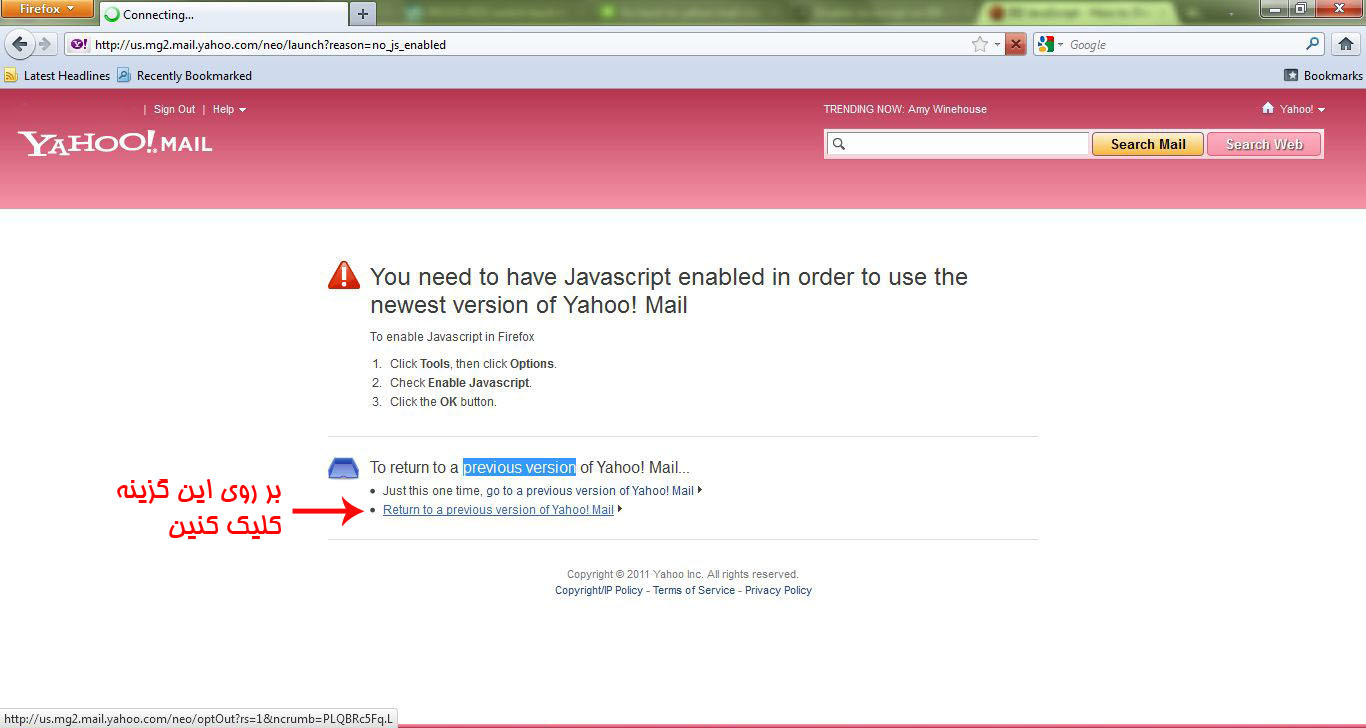Image resolution: width=1366 pixels, height=728 pixels.
Task: Click the Yahoo! Mail logo
Action: [x=115, y=143]
